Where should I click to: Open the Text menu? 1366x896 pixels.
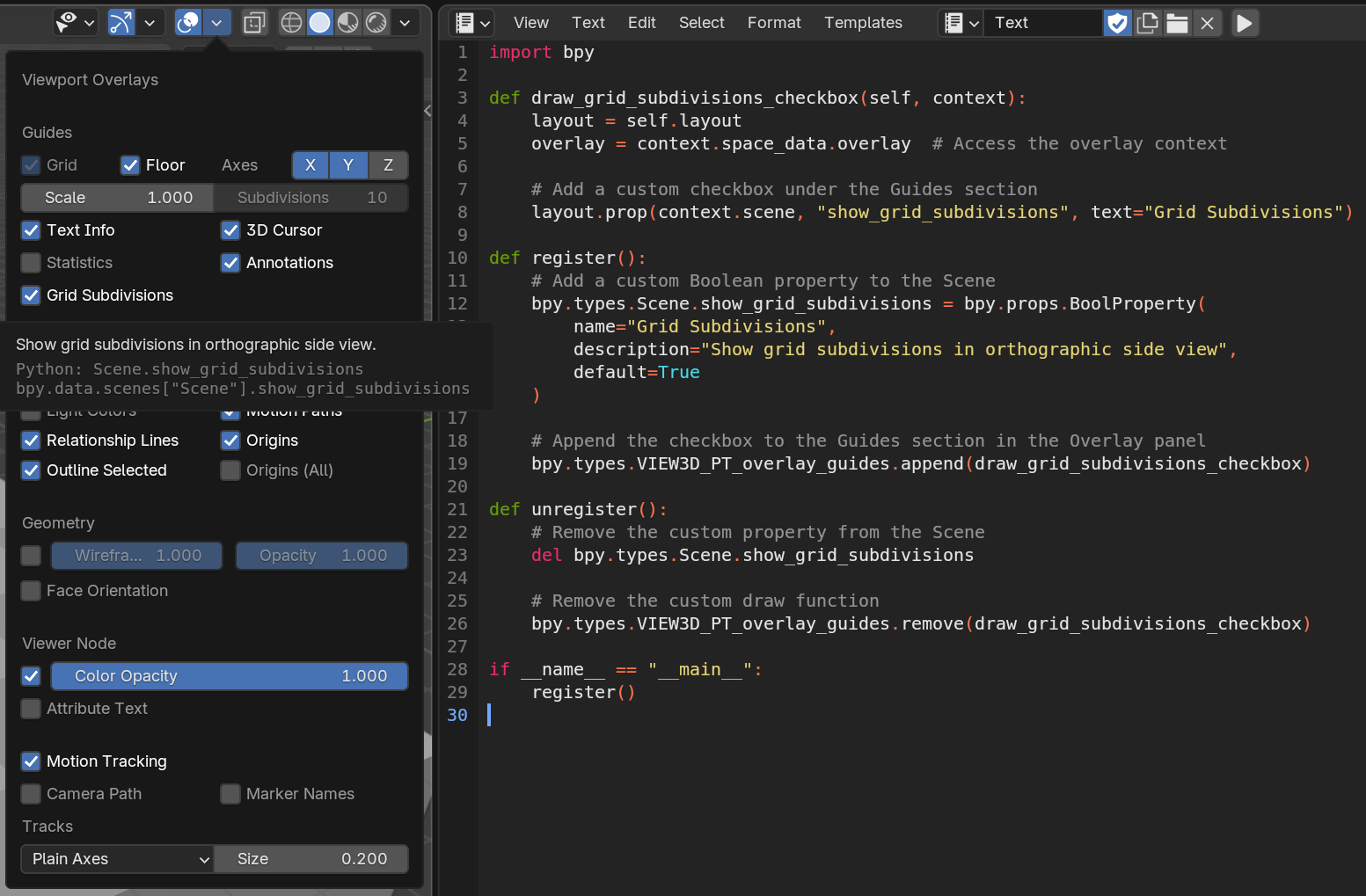588,23
